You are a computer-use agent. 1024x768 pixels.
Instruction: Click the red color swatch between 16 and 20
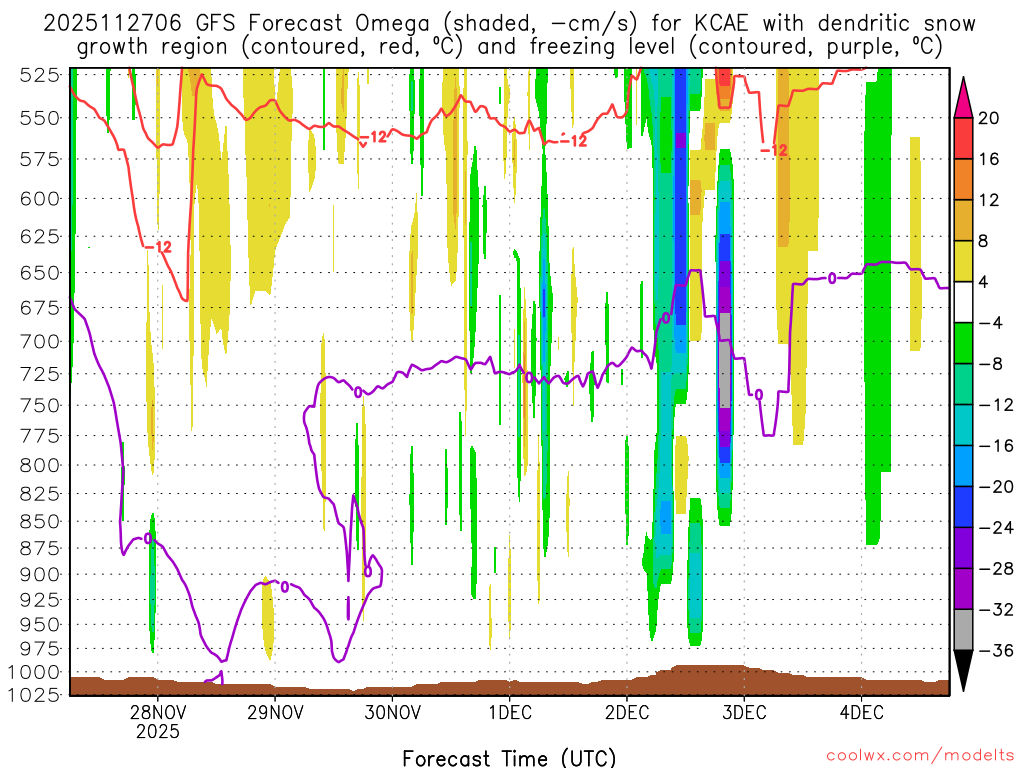point(963,138)
